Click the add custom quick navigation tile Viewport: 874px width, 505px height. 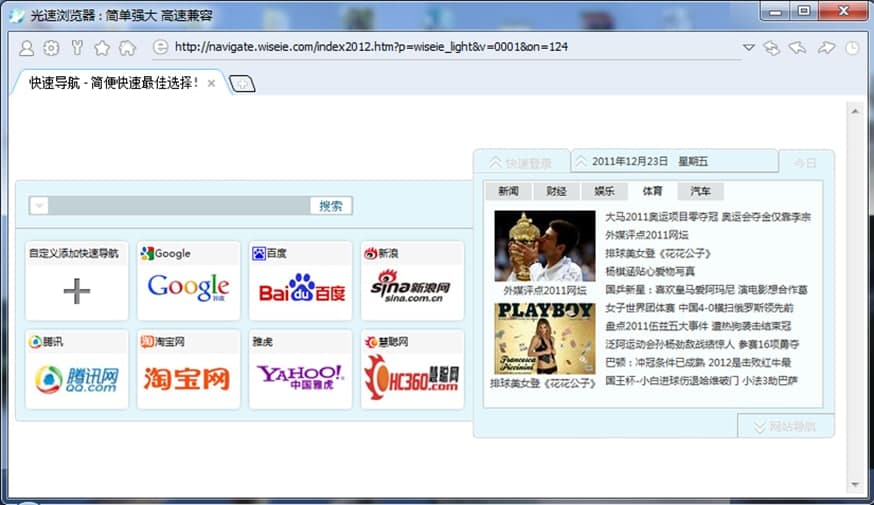[77, 281]
